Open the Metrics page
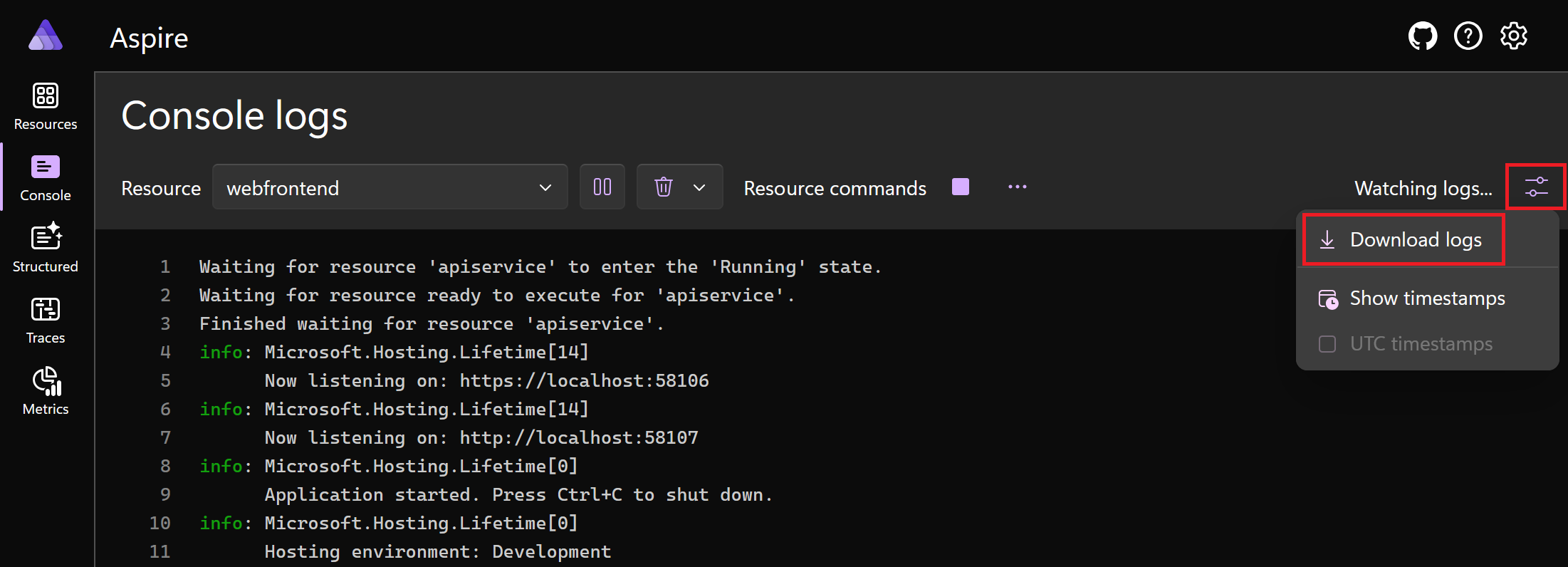 (x=46, y=392)
